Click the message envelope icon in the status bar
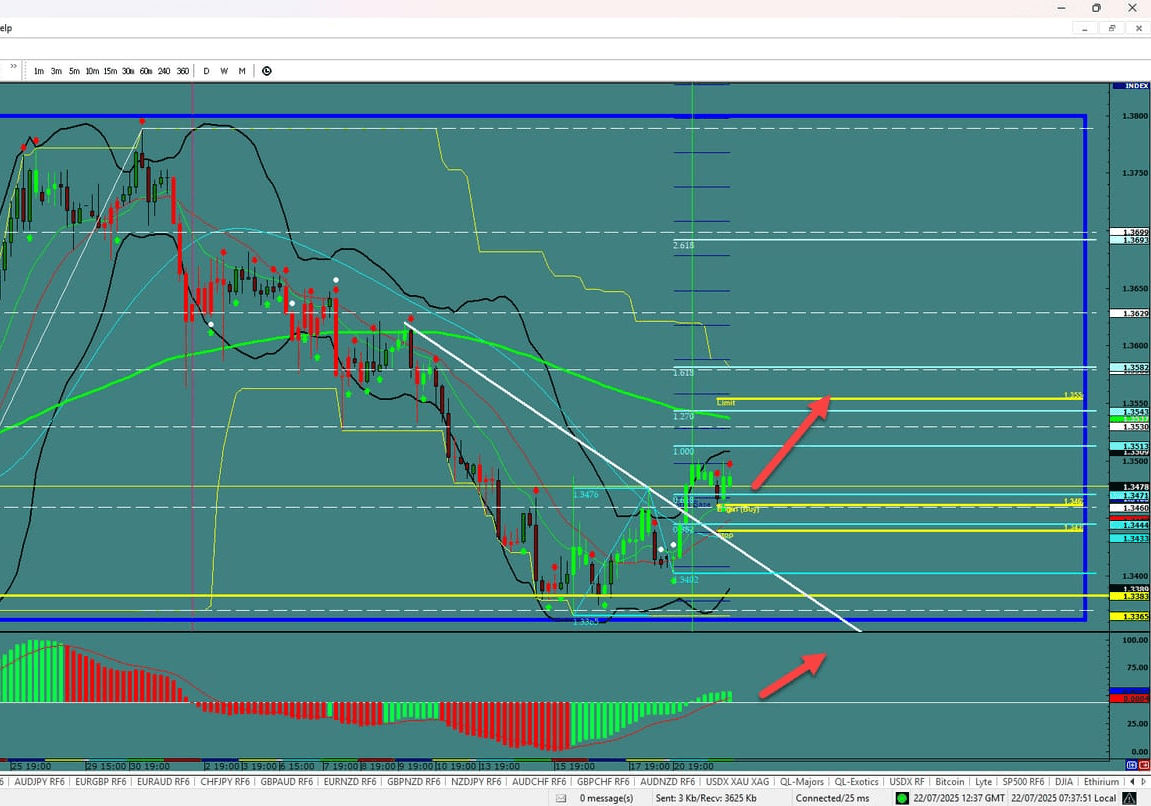The width and height of the screenshot is (1151, 806). pyautogui.click(x=563, y=797)
